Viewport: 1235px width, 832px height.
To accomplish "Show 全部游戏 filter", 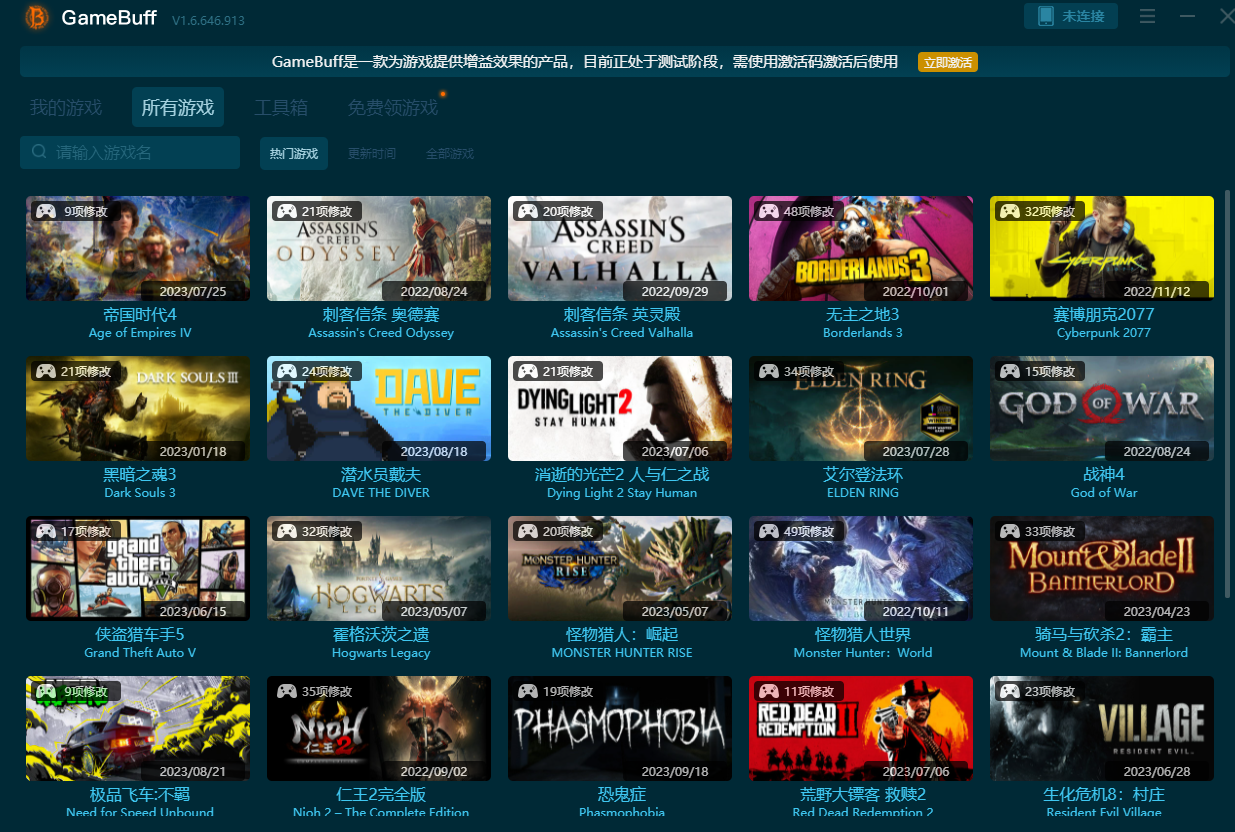I will pos(450,154).
